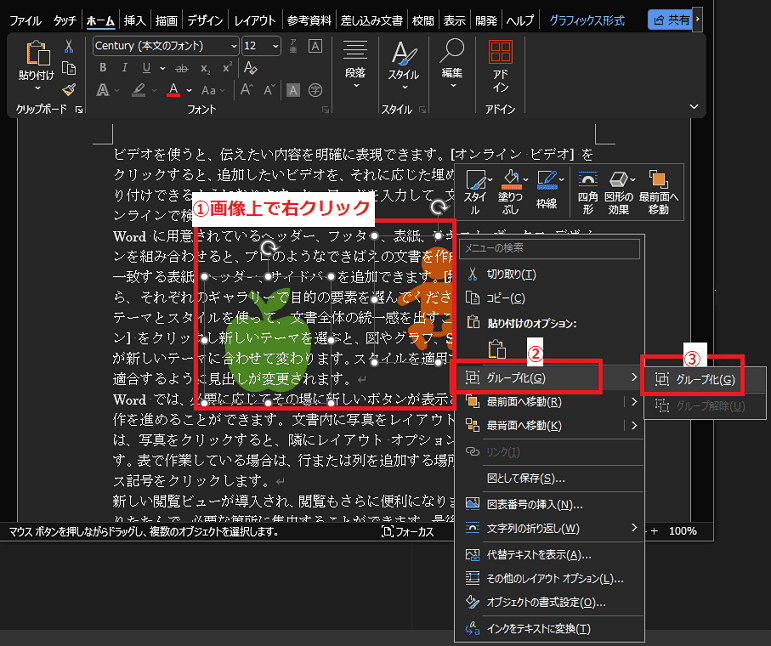Click the red font color button
The height and width of the screenshot is (646, 771).
(173, 90)
